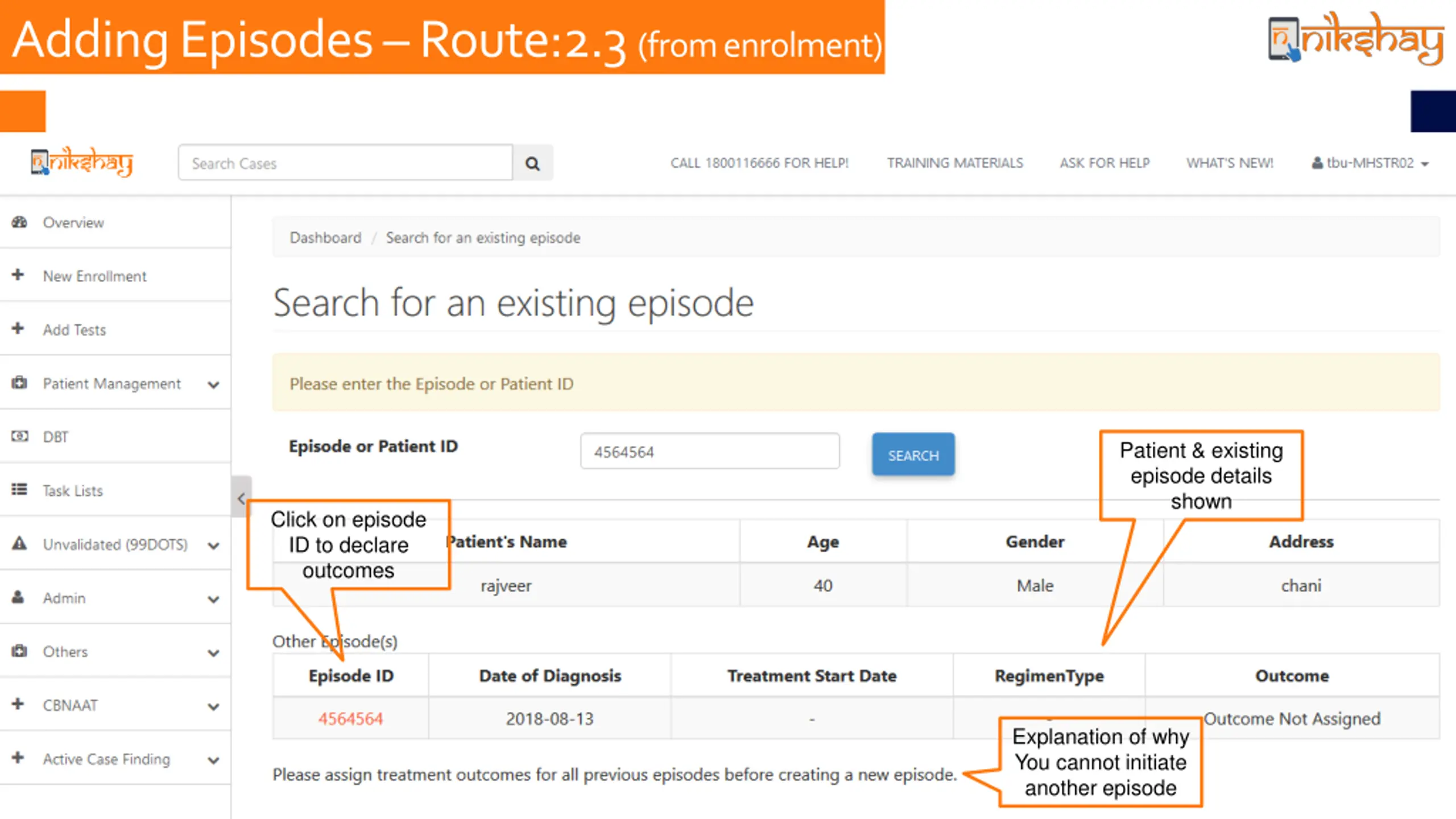This screenshot has height=819, width=1456.
Task: Click the blue SEARCH button
Action: [913, 454]
